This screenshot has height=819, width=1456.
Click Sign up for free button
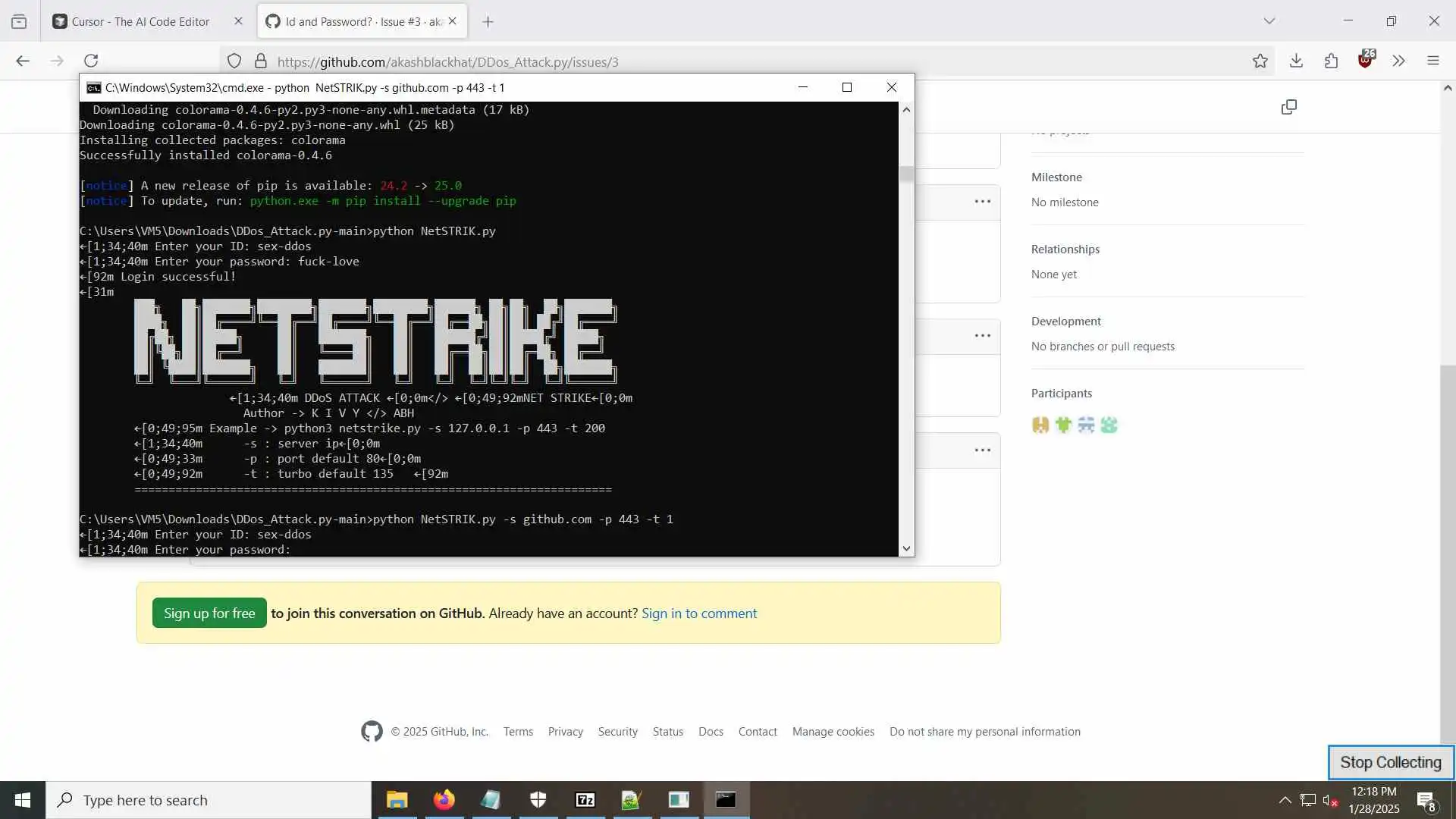209,613
